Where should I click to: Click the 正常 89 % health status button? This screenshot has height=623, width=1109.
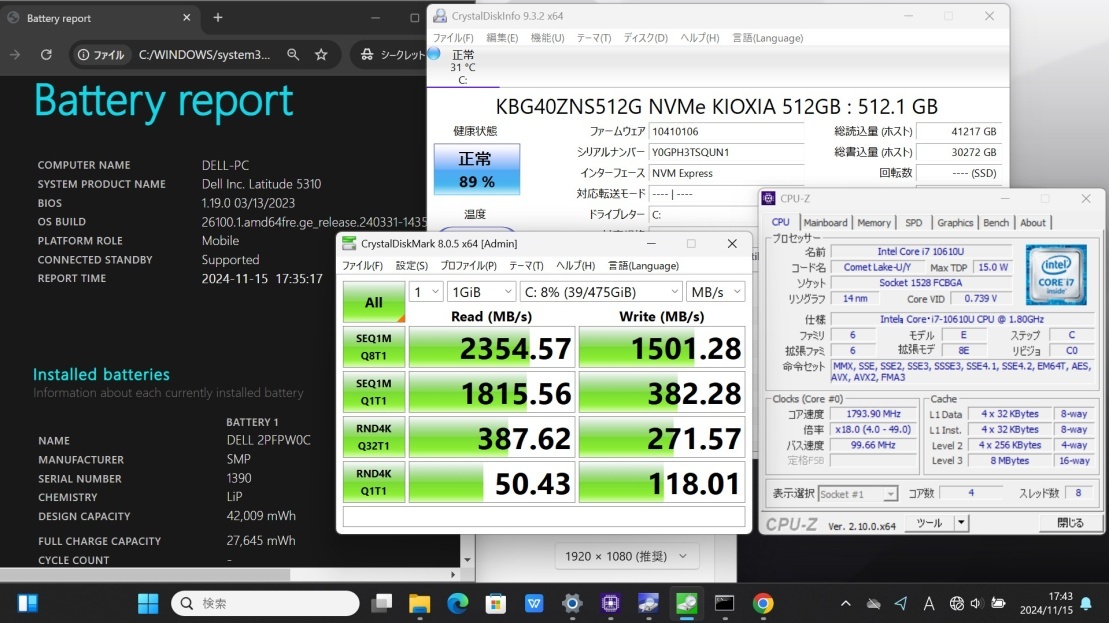tap(477, 169)
